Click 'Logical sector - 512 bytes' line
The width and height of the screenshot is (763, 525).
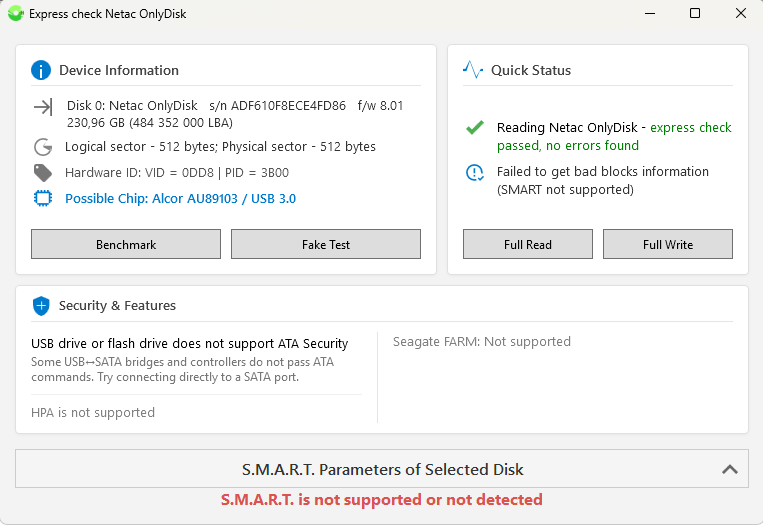tap(220, 146)
